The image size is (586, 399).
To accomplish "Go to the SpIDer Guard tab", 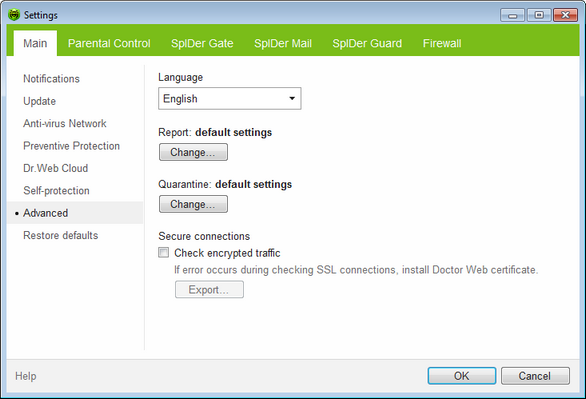I will 367,43.
